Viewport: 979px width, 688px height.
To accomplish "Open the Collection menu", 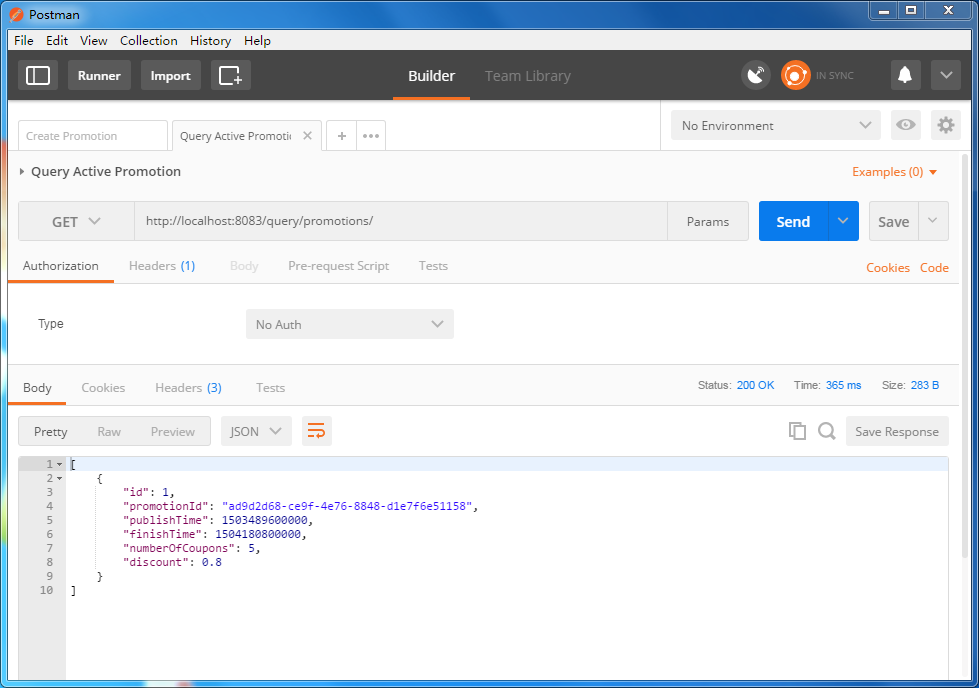I will coord(148,41).
